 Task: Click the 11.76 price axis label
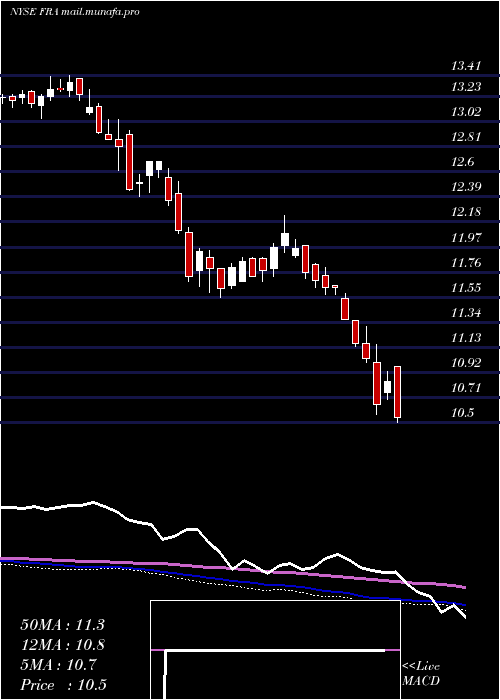pyautogui.click(x=466, y=262)
